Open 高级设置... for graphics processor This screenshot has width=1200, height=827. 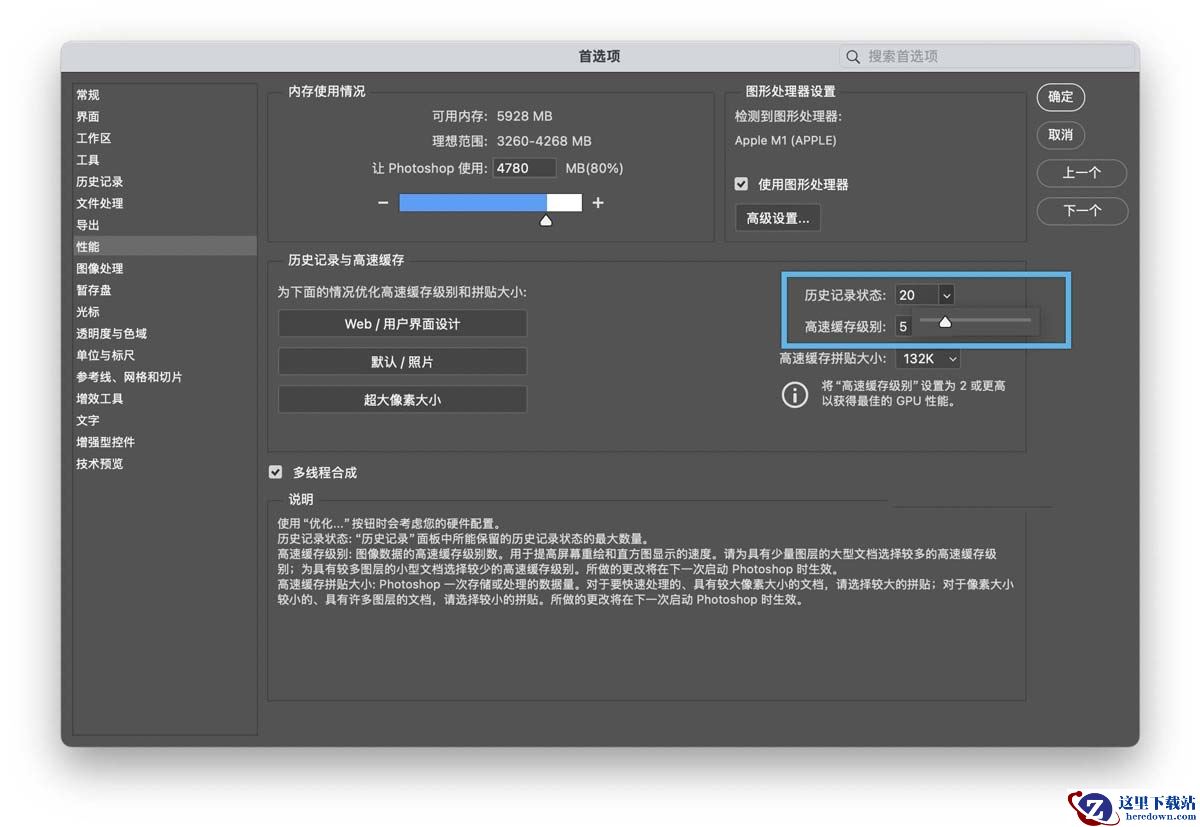778,218
